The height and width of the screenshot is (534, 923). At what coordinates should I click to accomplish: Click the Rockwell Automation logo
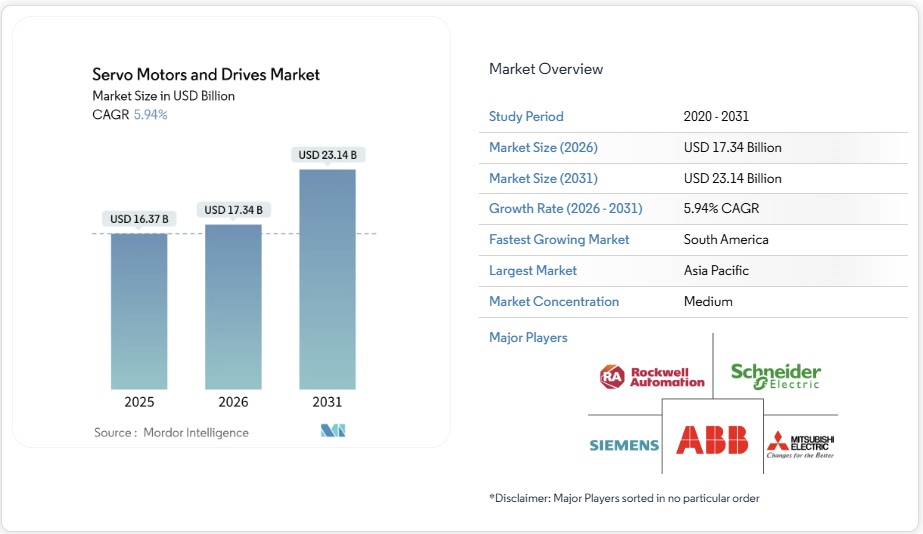[652, 377]
